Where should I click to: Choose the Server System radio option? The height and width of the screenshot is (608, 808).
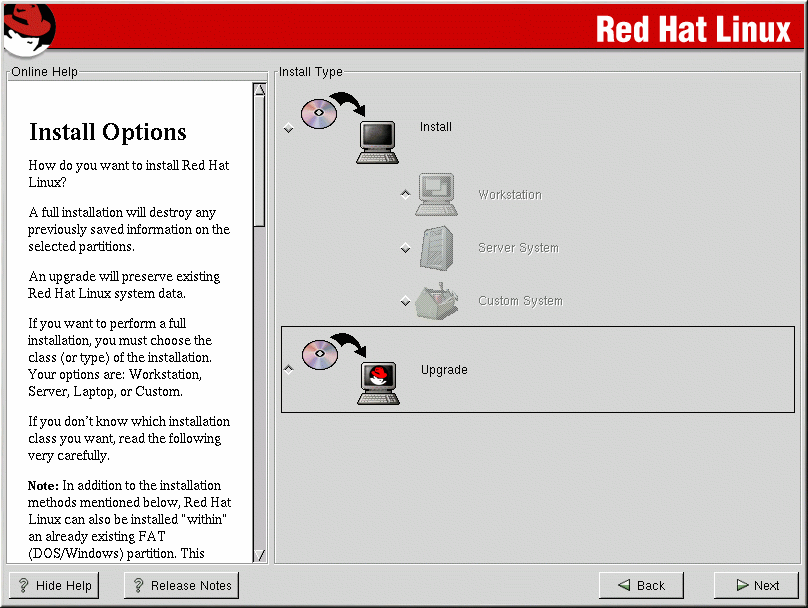click(x=405, y=248)
